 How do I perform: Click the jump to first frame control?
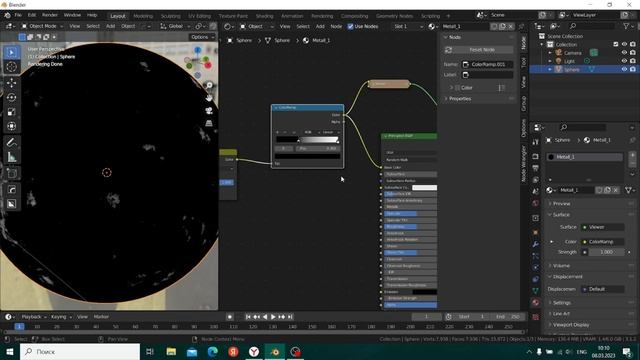[x=248, y=317]
